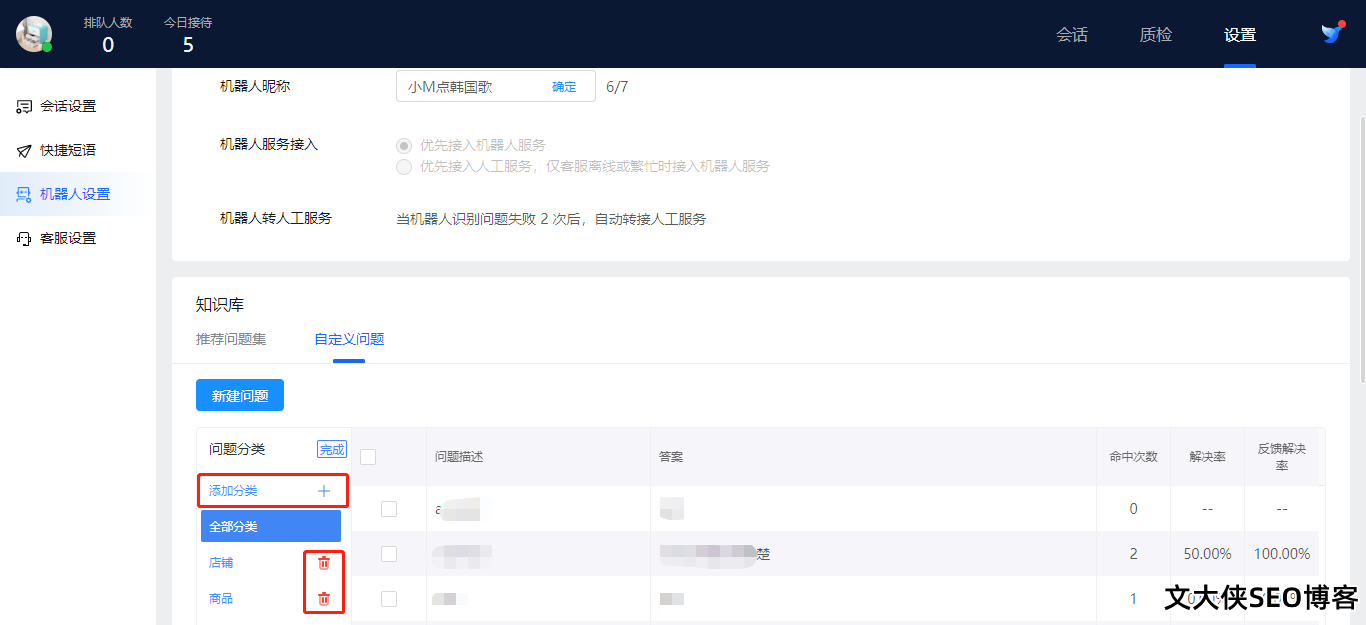Check the first question row checkbox

pyautogui.click(x=389, y=508)
